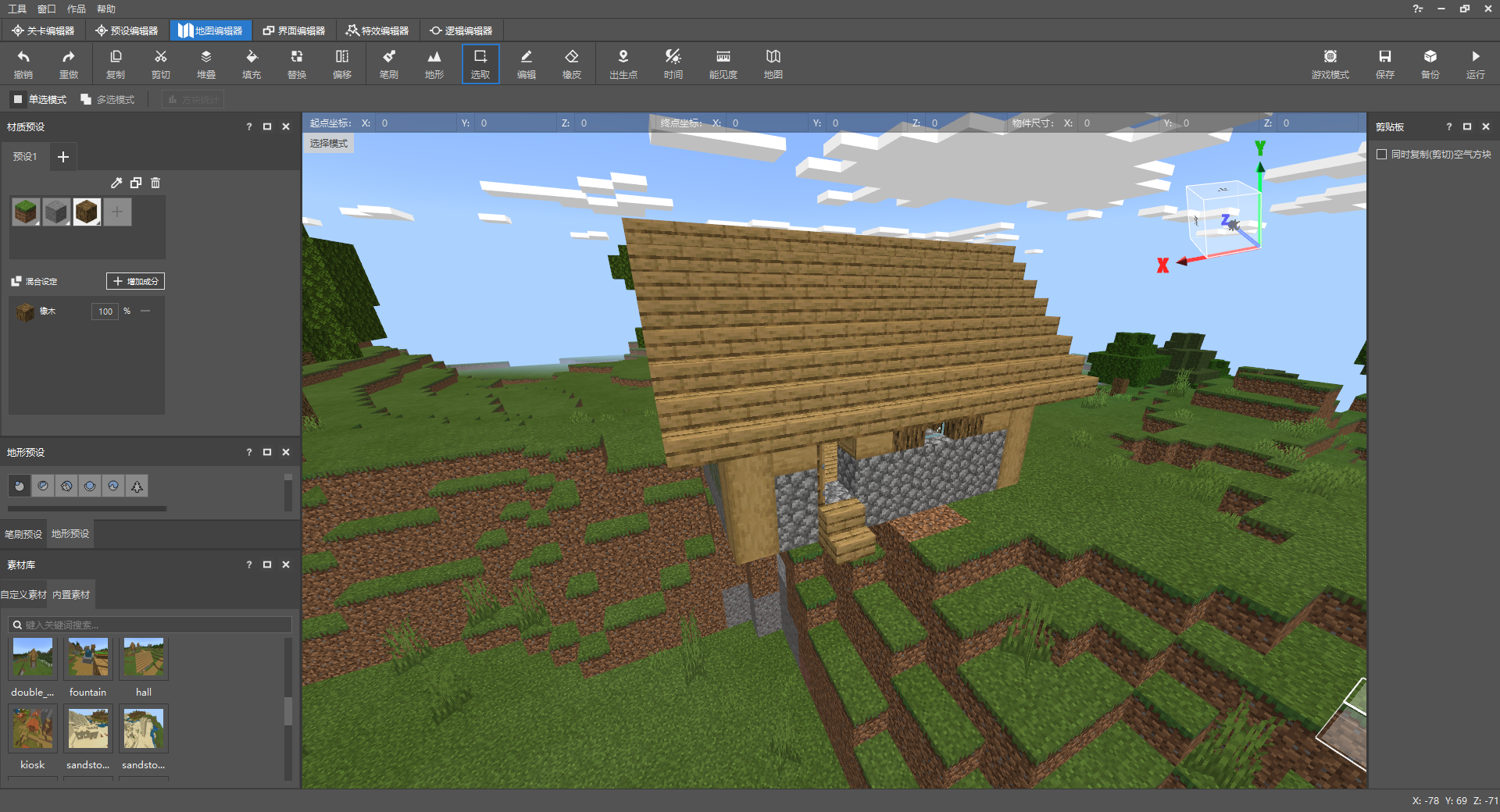Click the eyedropper in material presets
Screen dimensions: 1500x812
point(116,183)
